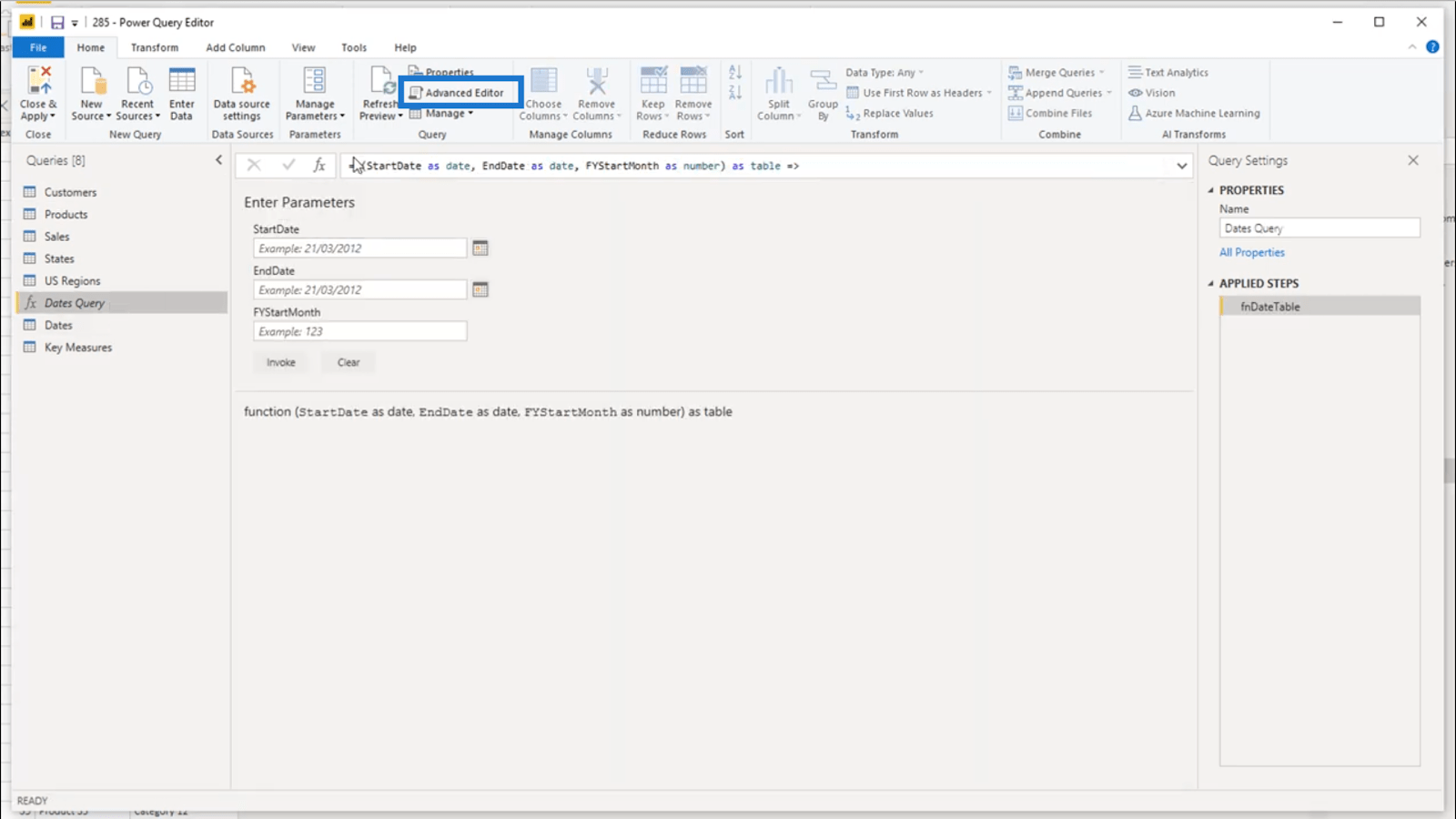Click the Sort Ascending icon
The image size is (1456, 819).
pos(735,72)
